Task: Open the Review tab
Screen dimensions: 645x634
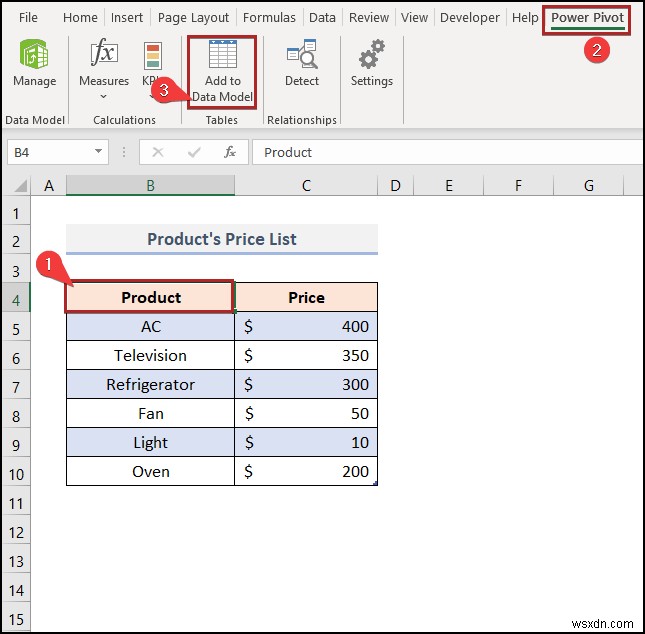Action: tap(369, 18)
